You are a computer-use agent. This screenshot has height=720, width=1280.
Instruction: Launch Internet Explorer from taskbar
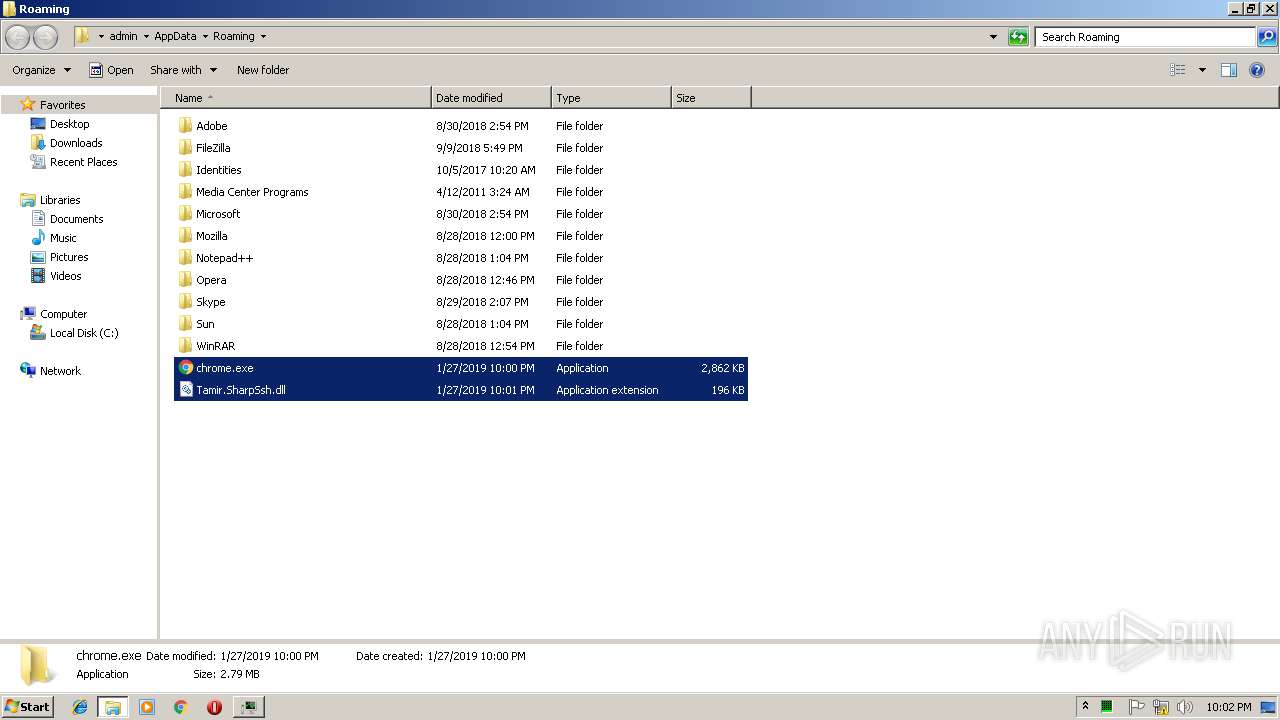80,707
